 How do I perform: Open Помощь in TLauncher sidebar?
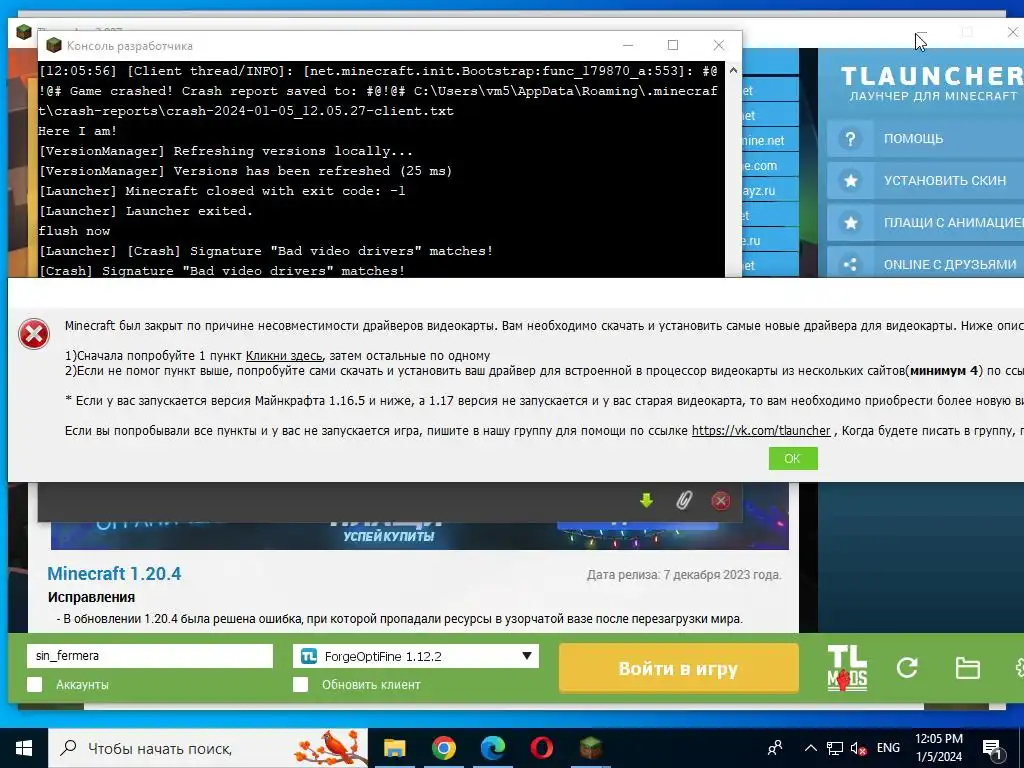[x=925, y=139]
